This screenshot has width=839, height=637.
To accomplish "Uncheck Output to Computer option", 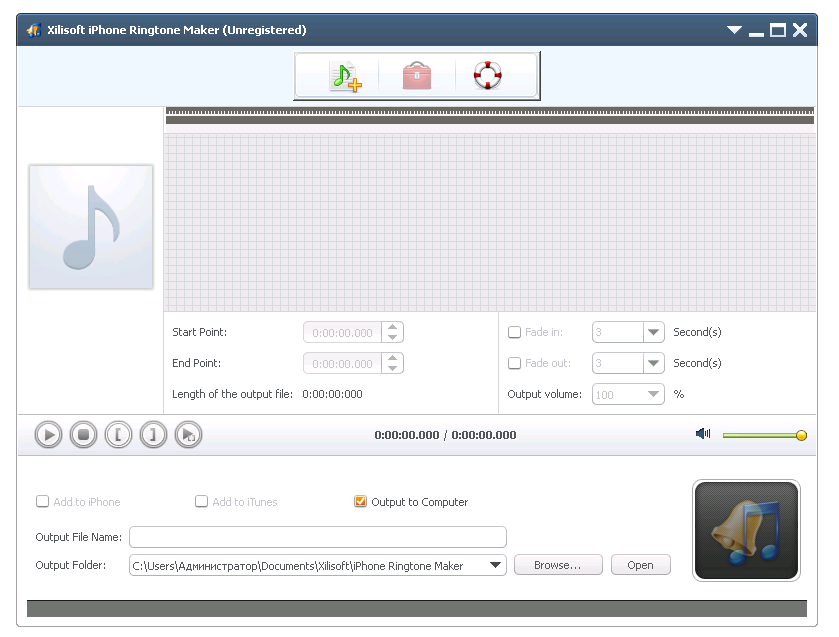I will 360,501.
